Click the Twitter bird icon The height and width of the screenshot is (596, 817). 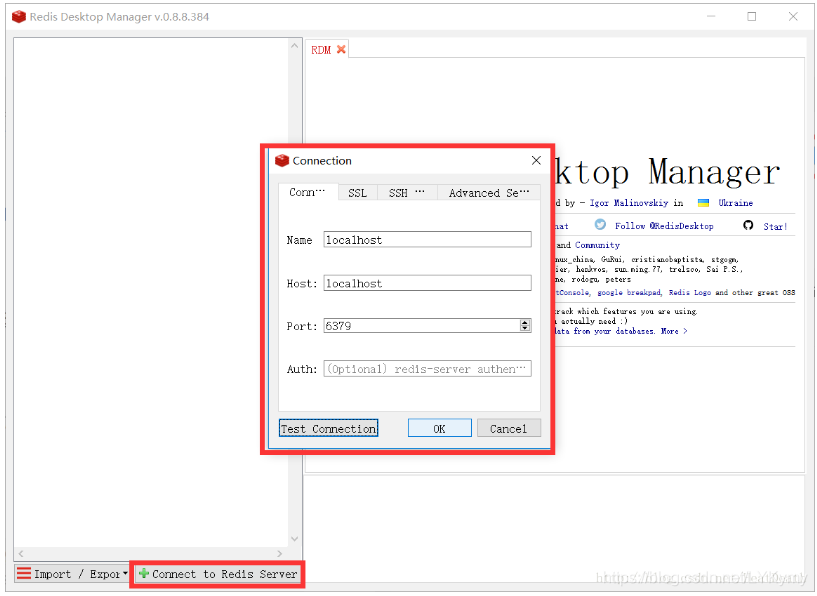pyautogui.click(x=600, y=225)
